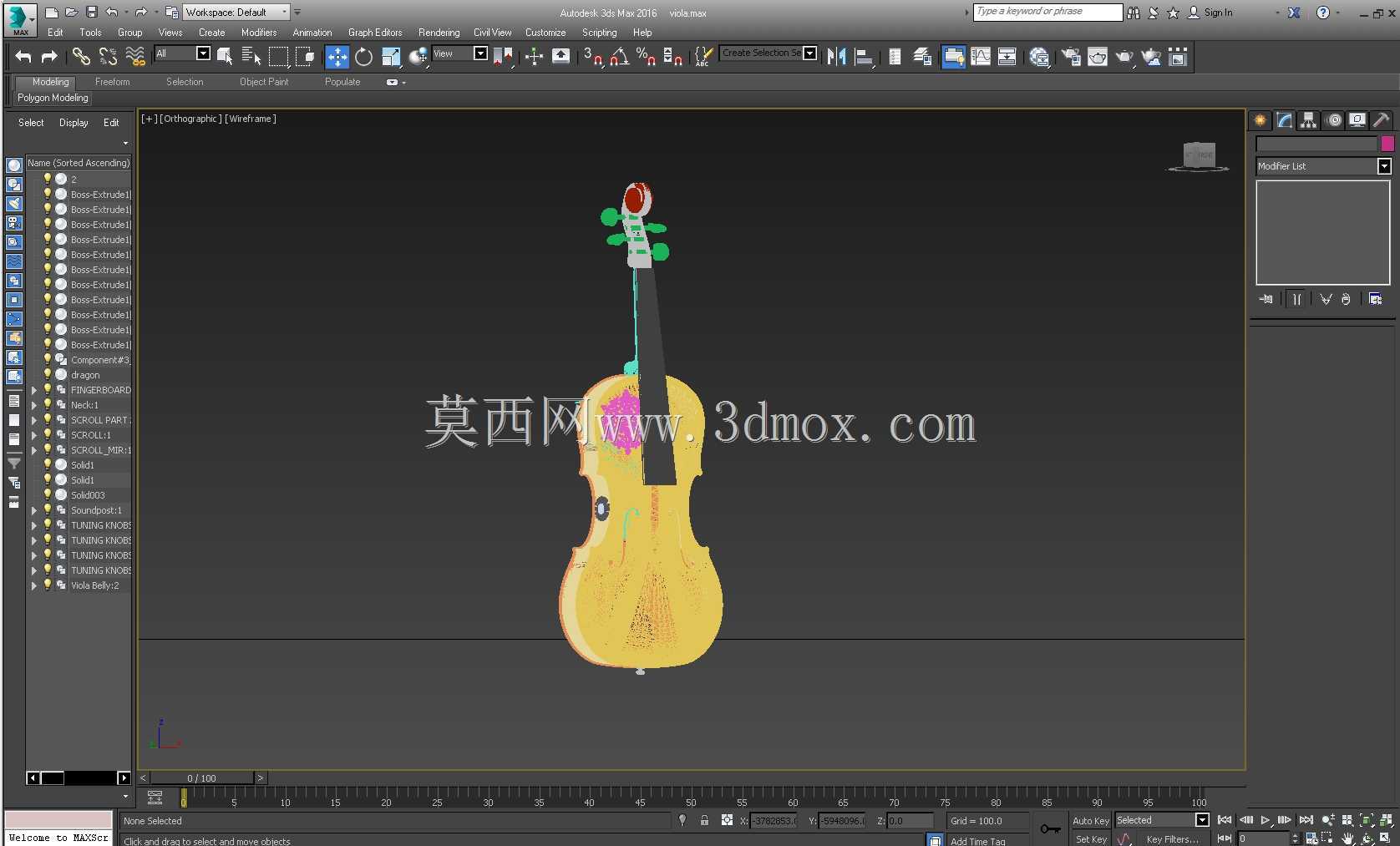Click the current frame number field

click(1264, 838)
